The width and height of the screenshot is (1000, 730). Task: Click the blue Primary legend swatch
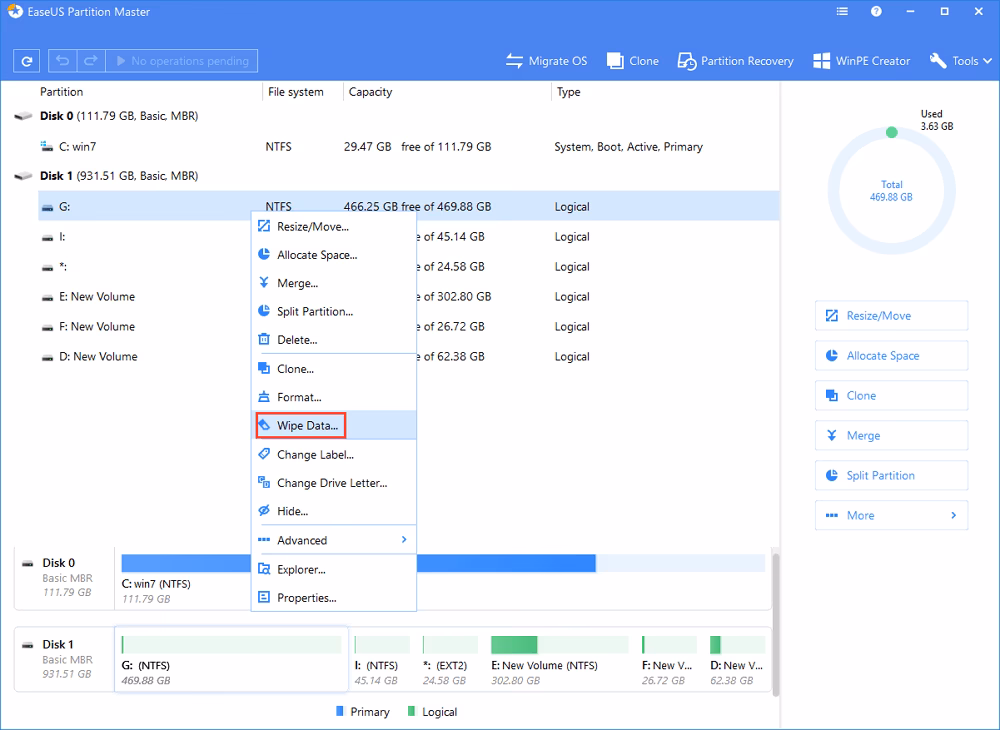coord(341,711)
